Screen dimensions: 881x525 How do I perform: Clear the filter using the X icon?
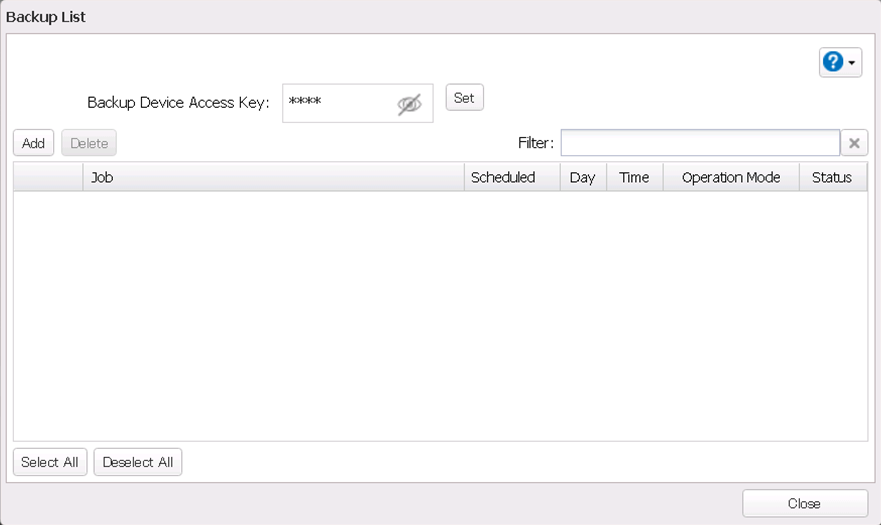(854, 143)
